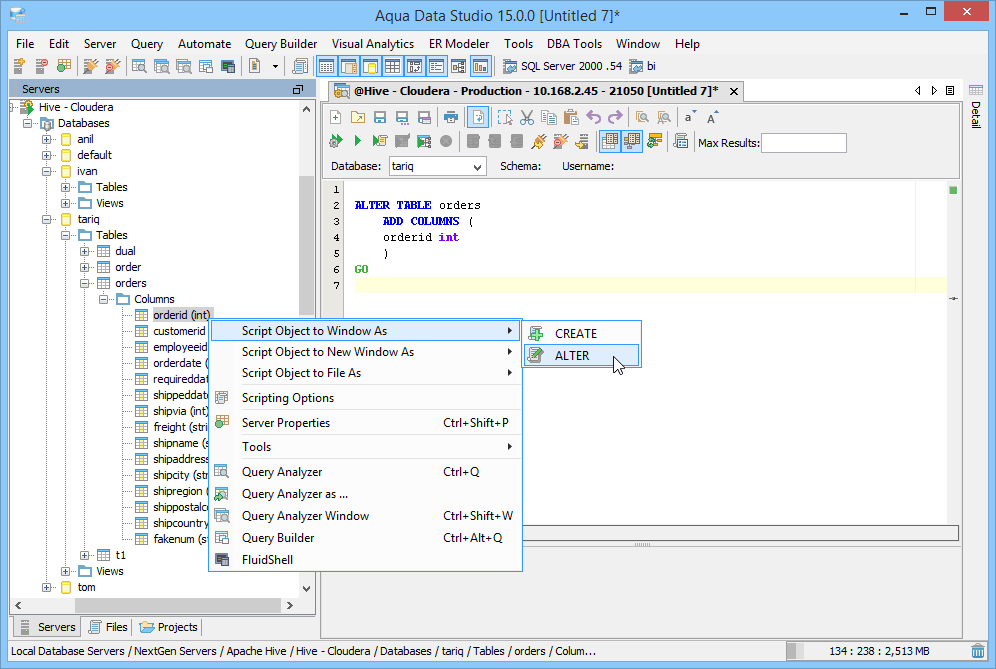The height and width of the screenshot is (669, 996).
Task: Click the Open File icon in editor toolbar
Action: (358, 118)
